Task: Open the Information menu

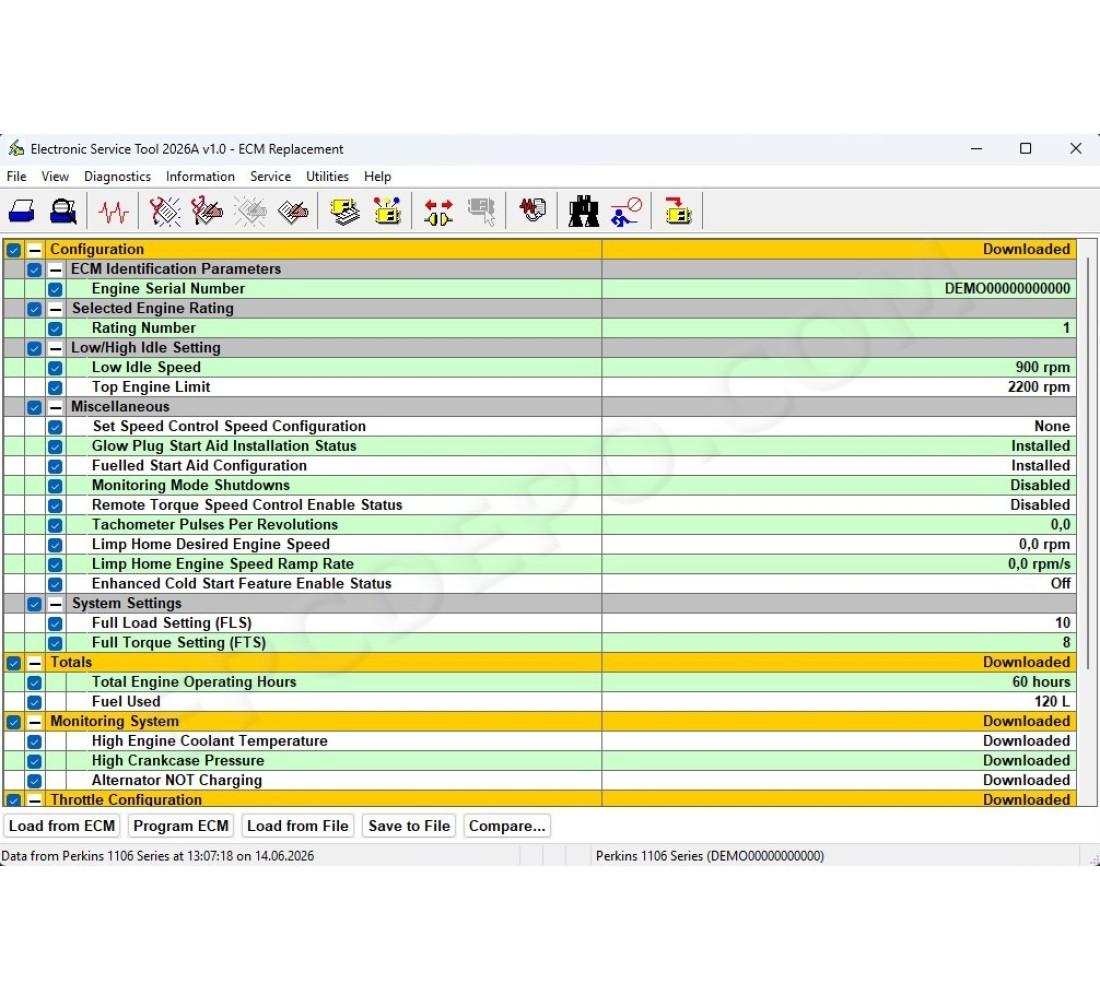Action: pyautogui.click(x=200, y=176)
